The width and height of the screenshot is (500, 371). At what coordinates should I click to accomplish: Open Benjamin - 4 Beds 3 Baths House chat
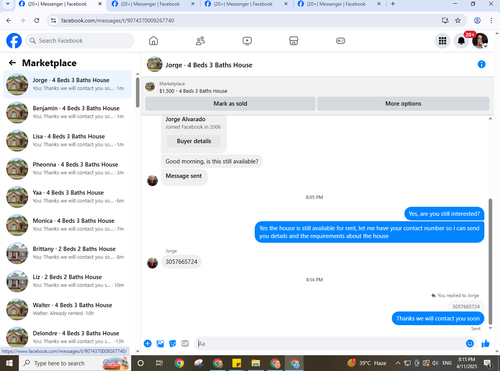[x=68, y=112]
